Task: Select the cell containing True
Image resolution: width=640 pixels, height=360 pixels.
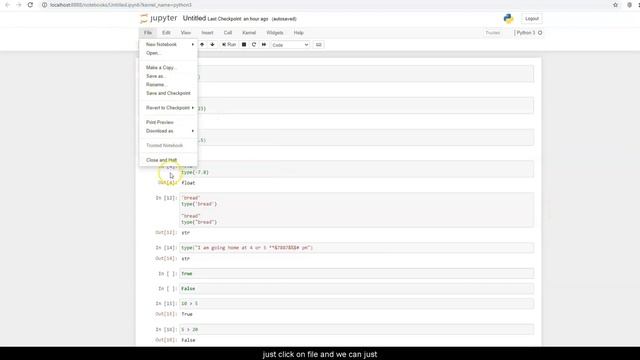Action: pyautogui.click(x=356, y=273)
